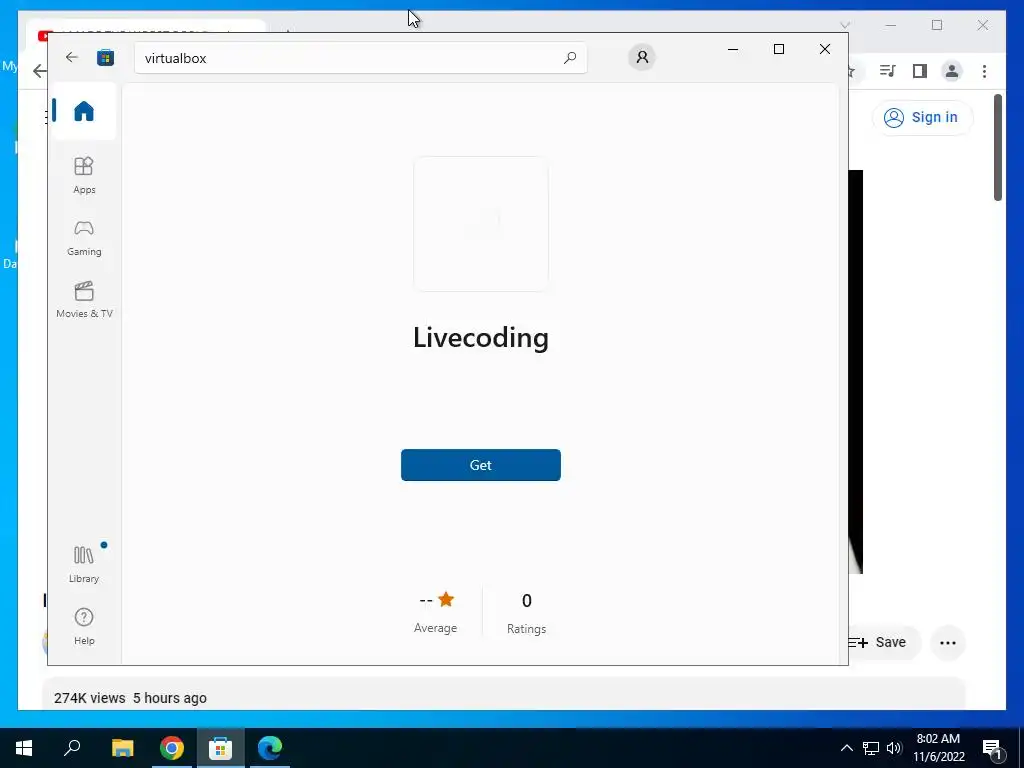Image resolution: width=1024 pixels, height=768 pixels.
Task: Open the three-dot more actions on YouTube
Action: 948,643
